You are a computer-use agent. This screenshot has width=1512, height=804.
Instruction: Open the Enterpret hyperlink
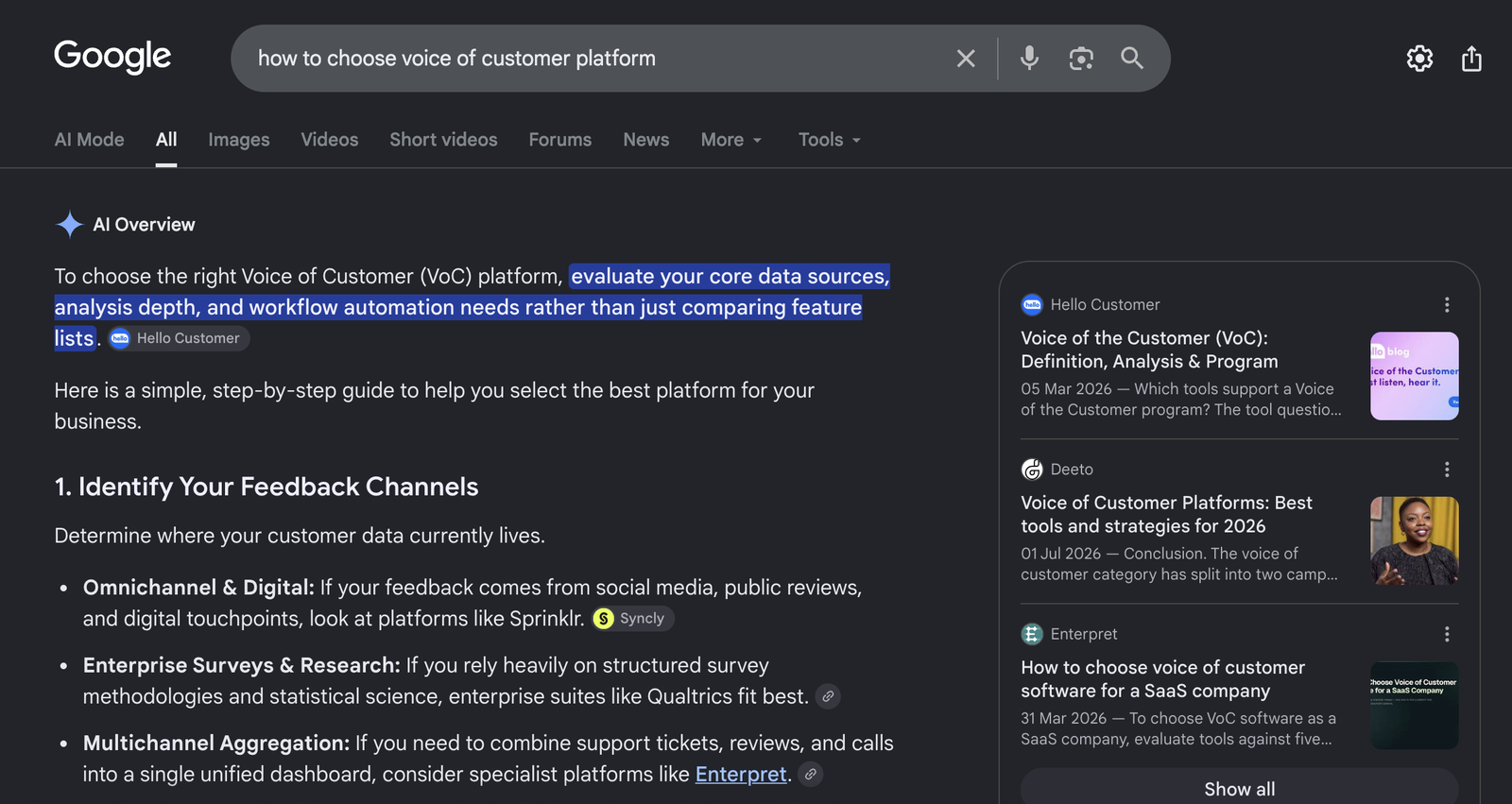741,774
